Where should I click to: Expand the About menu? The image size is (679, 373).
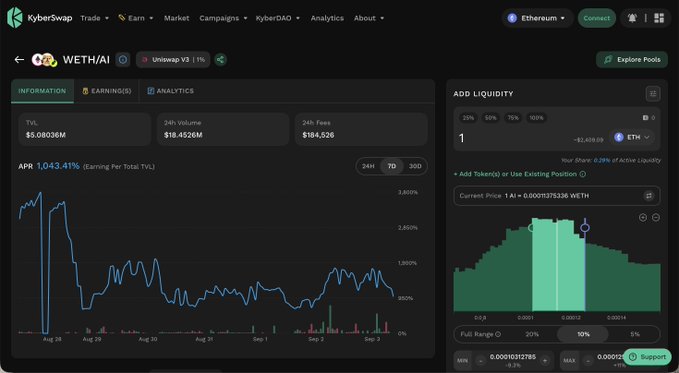tap(369, 18)
